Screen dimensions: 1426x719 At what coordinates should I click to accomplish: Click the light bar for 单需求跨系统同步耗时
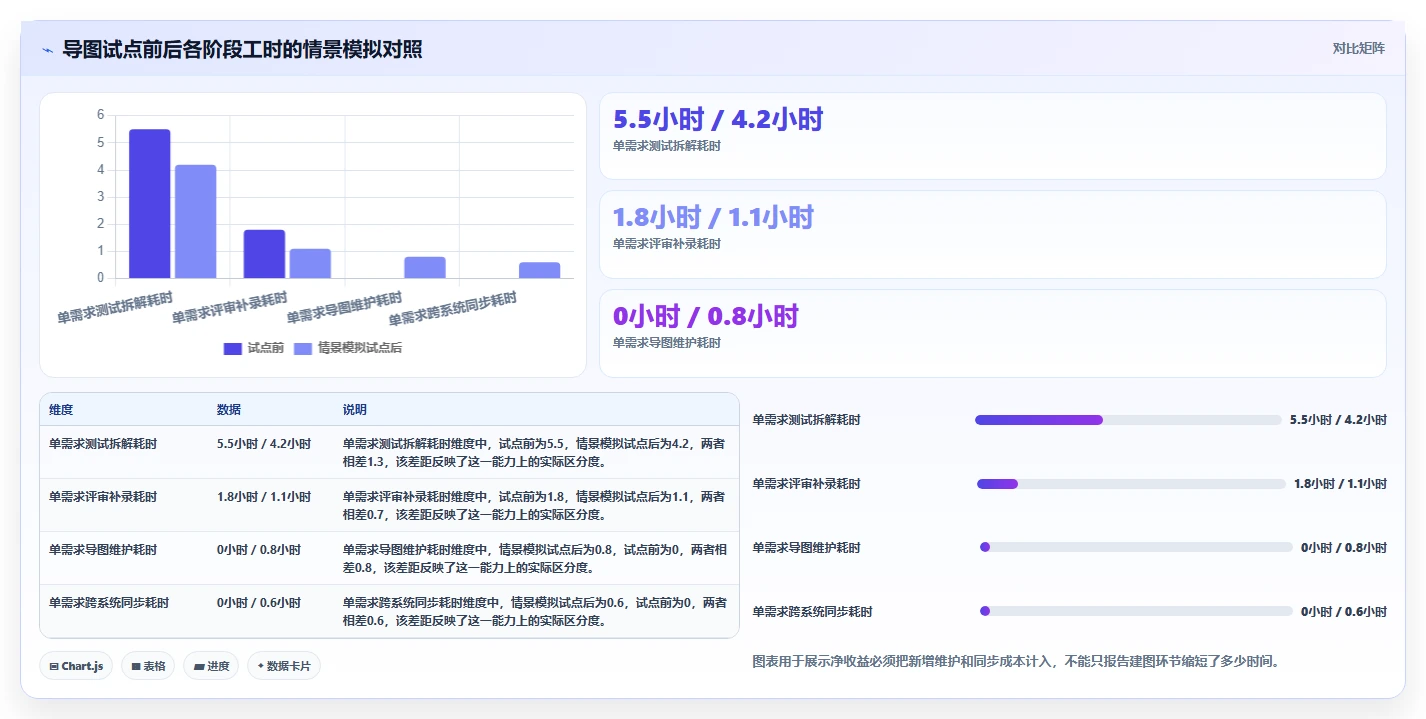tap(540, 270)
